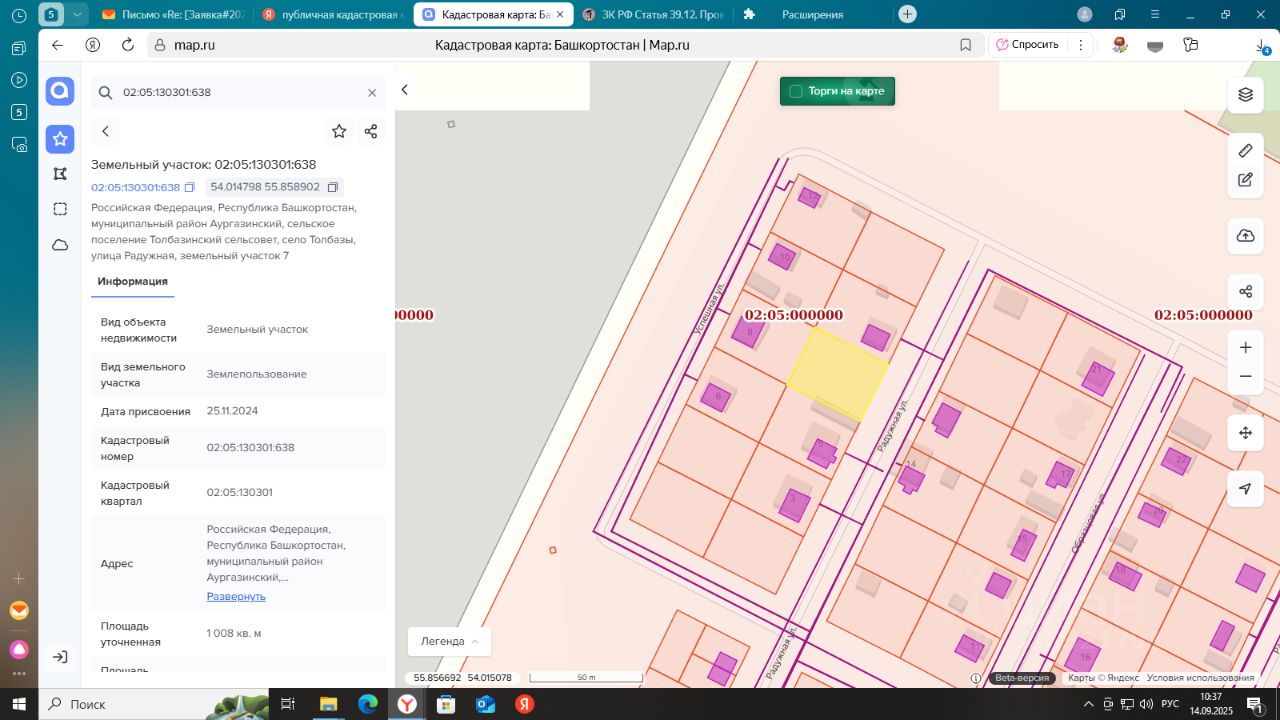Image resolution: width=1280 pixels, height=720 pixels.
Task: Open Outlook from the taskbar
Action: pos(486,704)
